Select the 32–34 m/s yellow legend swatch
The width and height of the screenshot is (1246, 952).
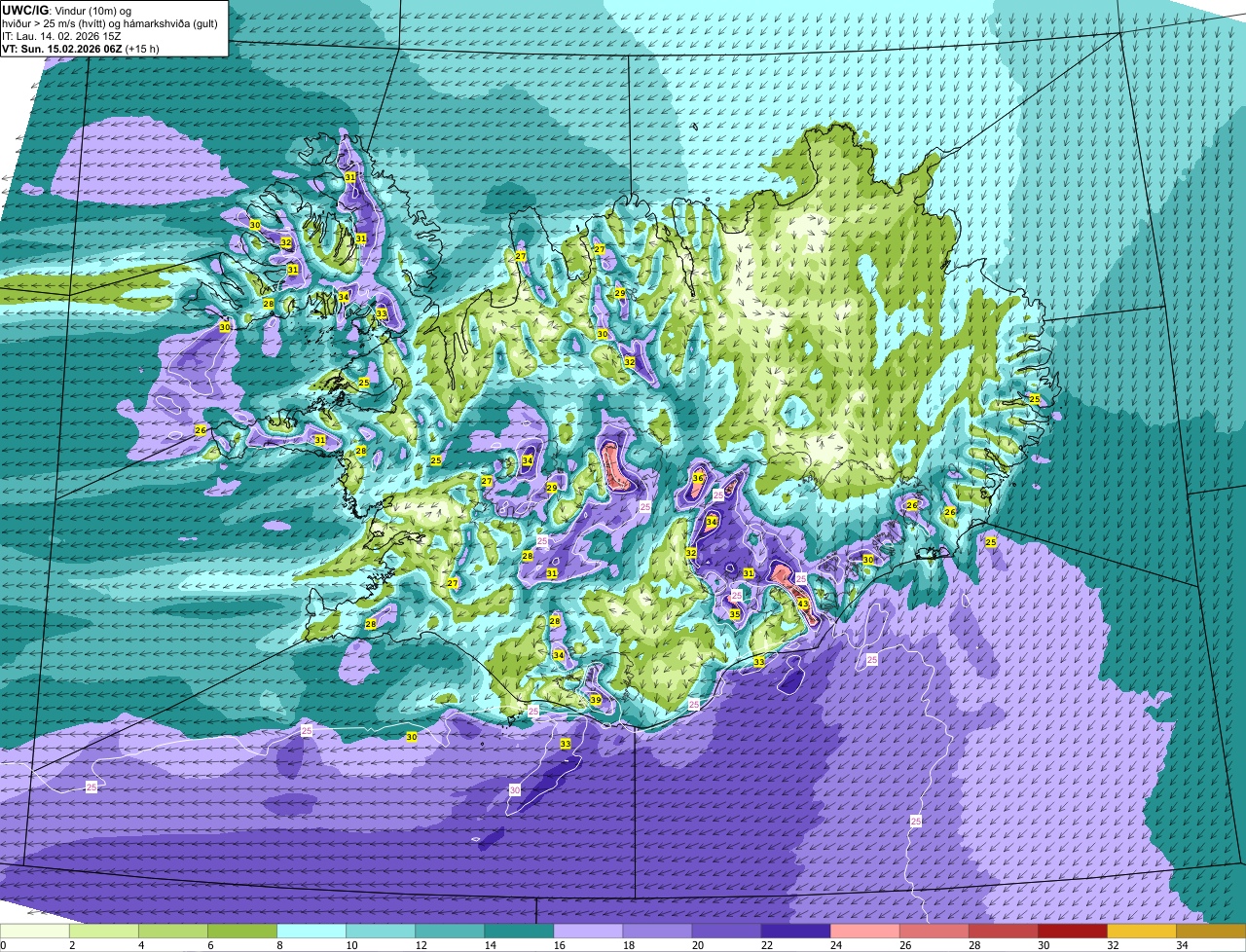tap(1141, 932)
